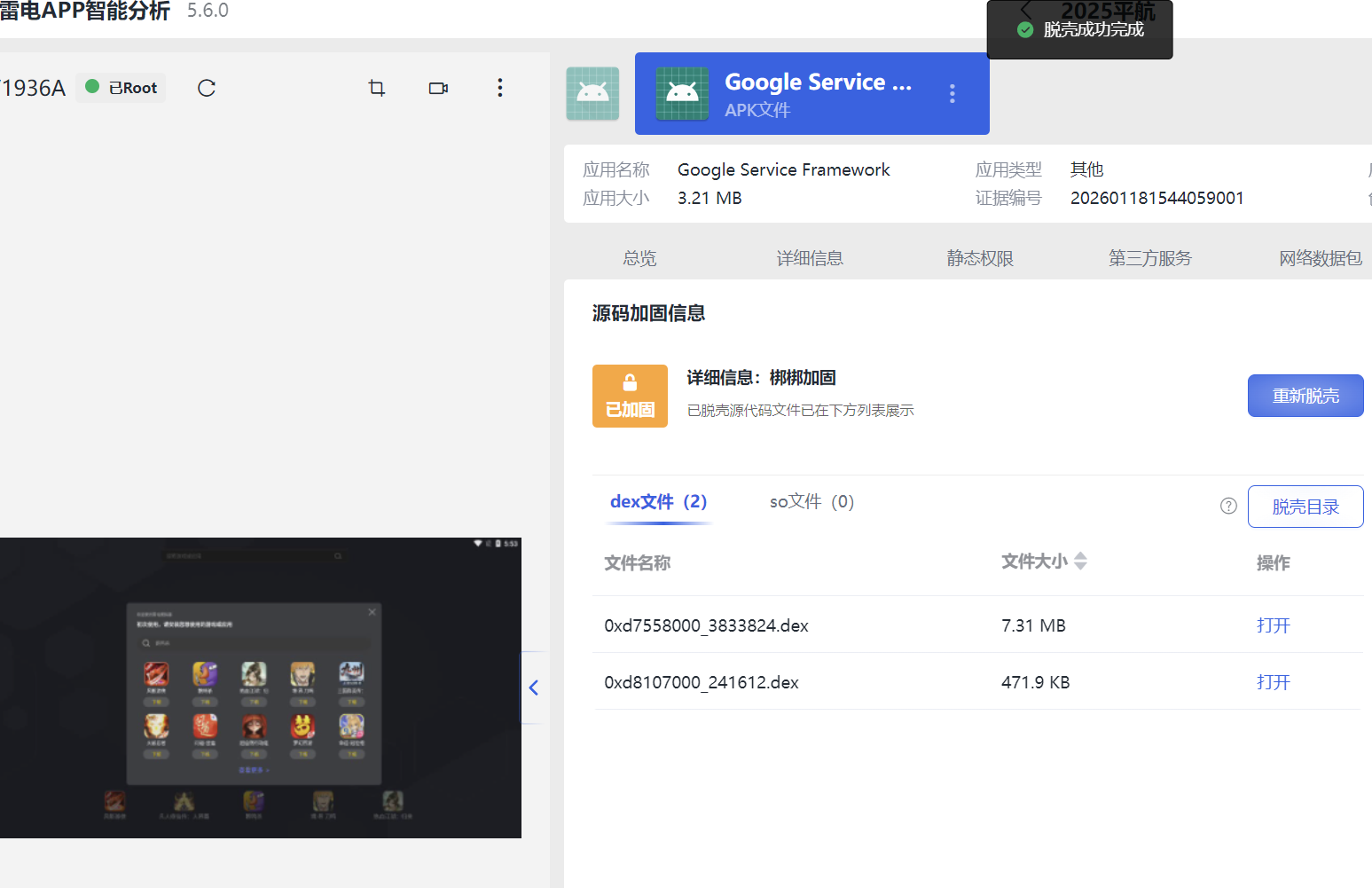
Task: Switch to the 总览 tab
Action: pyautogui.click(x=639, y=258)
